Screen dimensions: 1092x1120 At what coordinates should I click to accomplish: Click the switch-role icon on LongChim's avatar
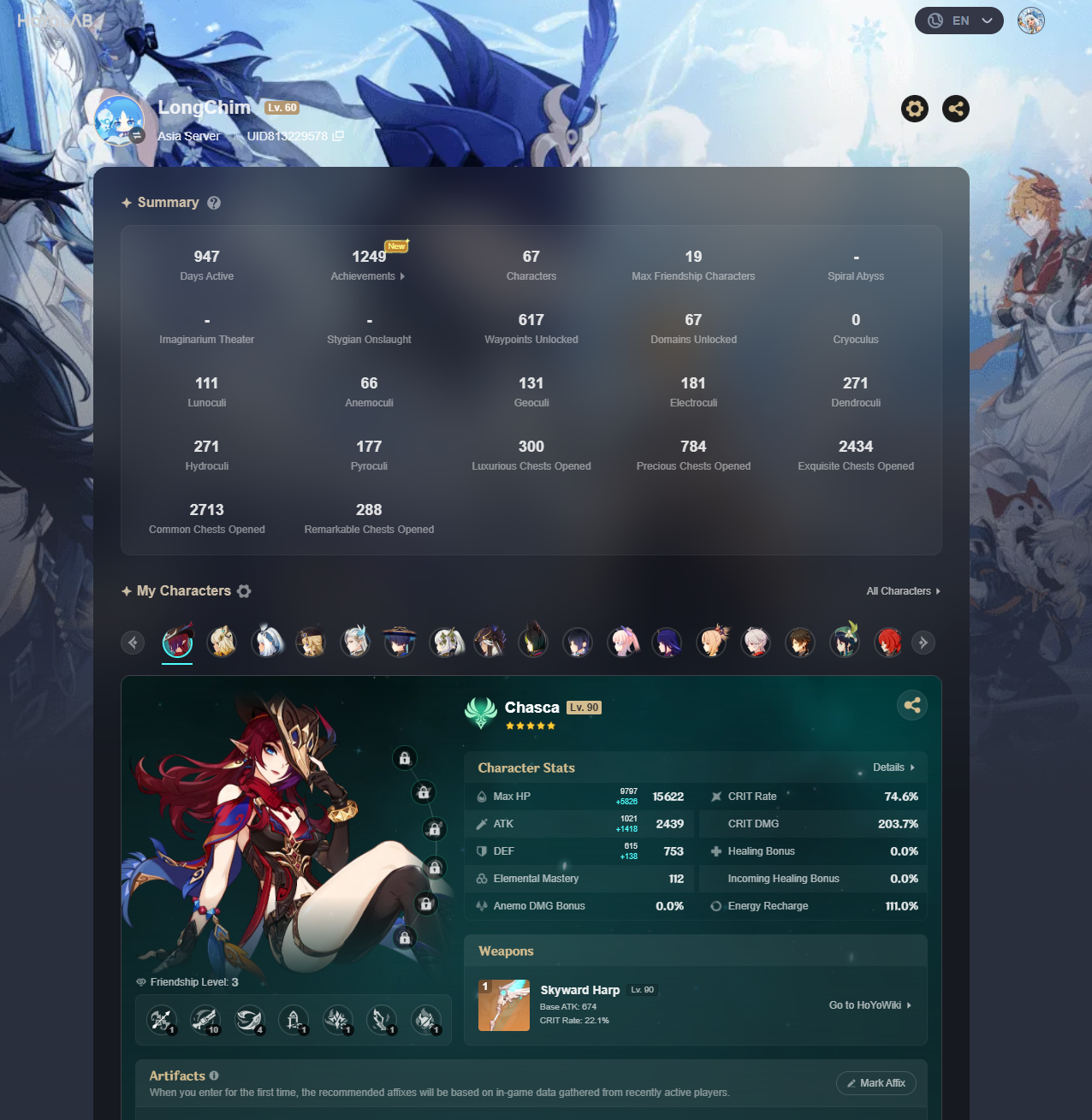pyautogui.click(x=137, y=135)
